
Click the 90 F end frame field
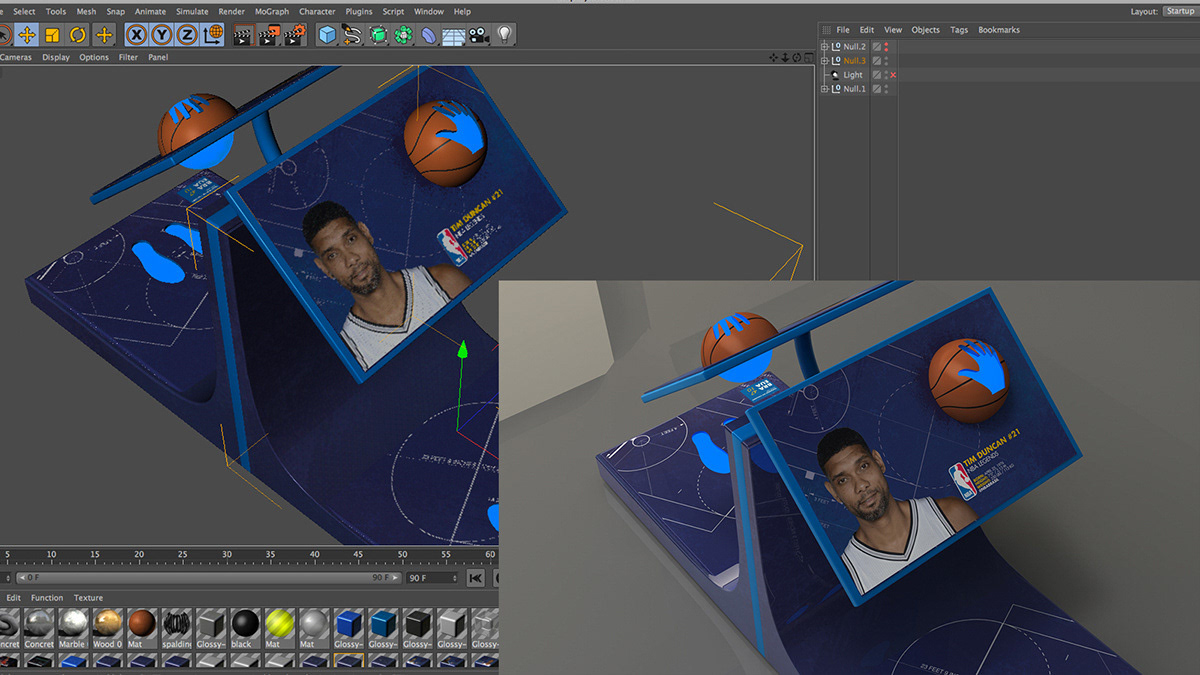point(431,578)
